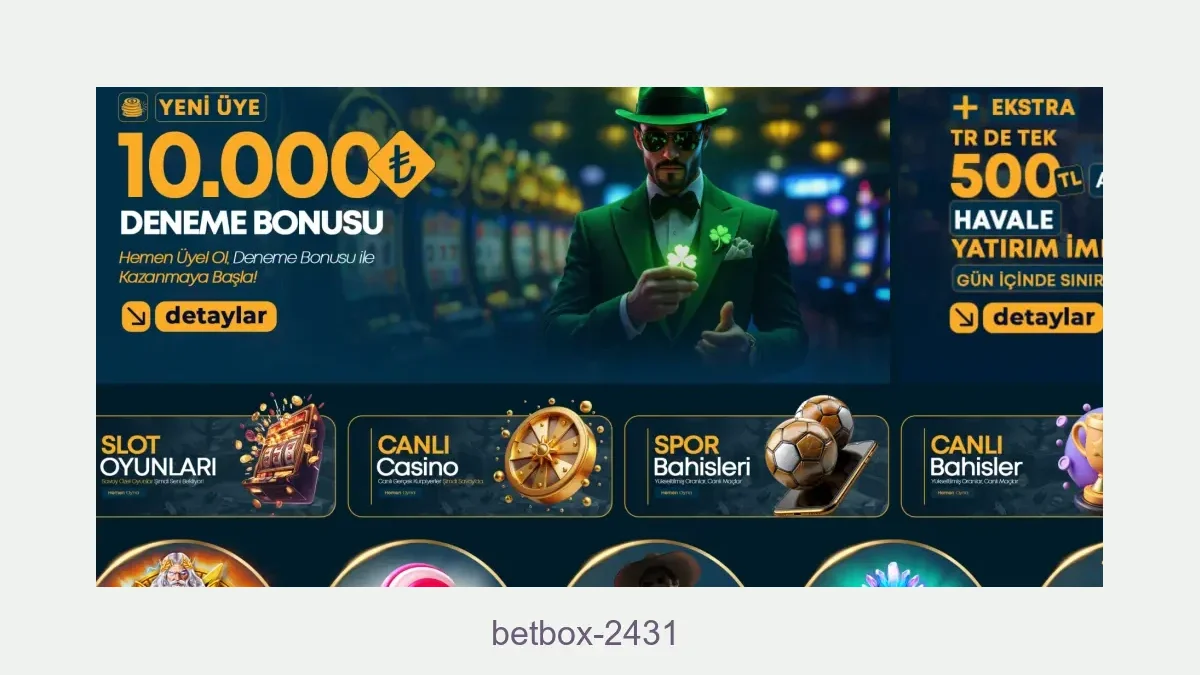Open the CANLI Bahisler category card
Screen dimensions: 1200x675
pyautogui.click(x=1002, y=466)
